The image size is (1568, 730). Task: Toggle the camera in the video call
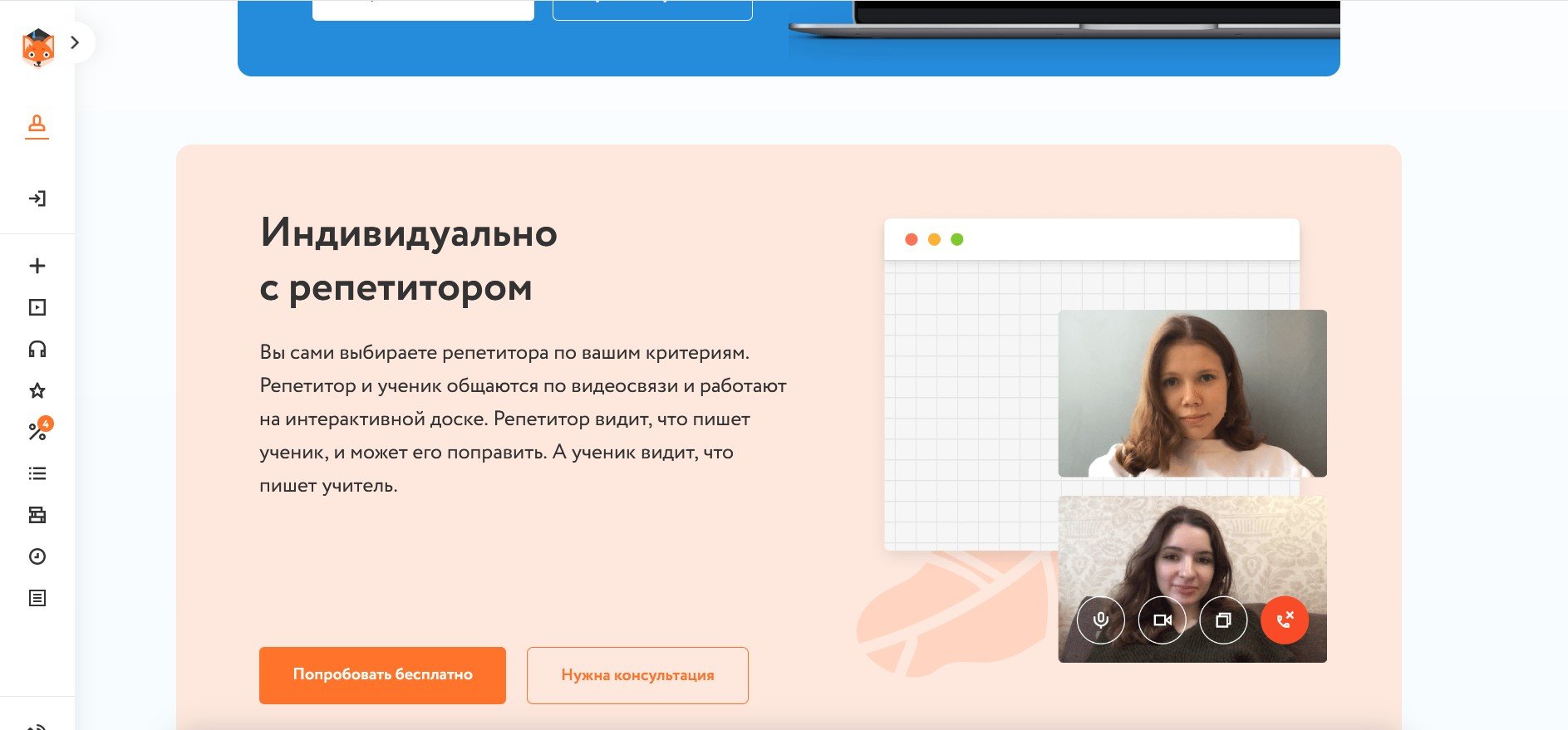(x=1162, y=620)
